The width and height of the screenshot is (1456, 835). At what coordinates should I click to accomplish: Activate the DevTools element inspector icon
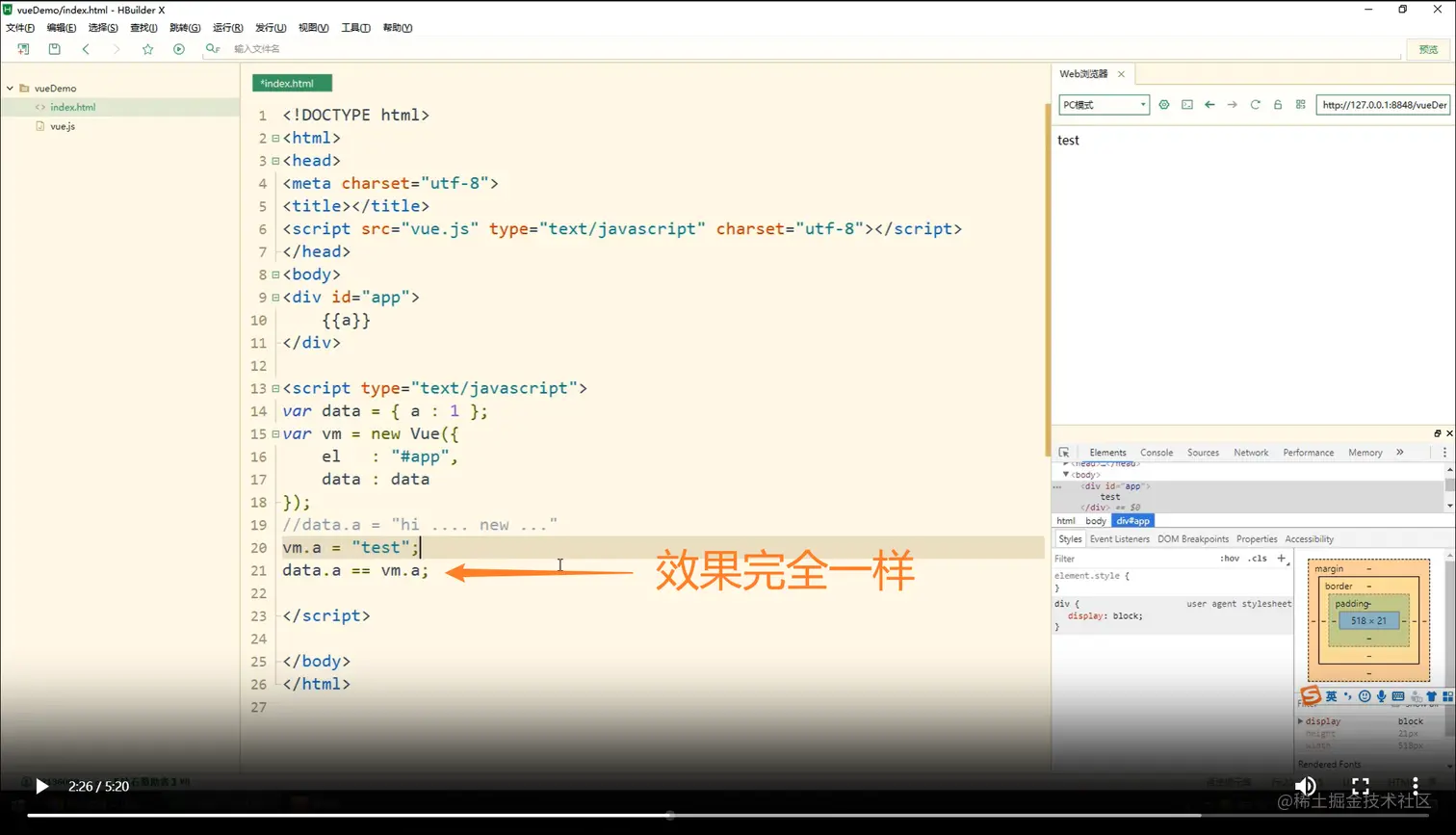pos(1064,453)
